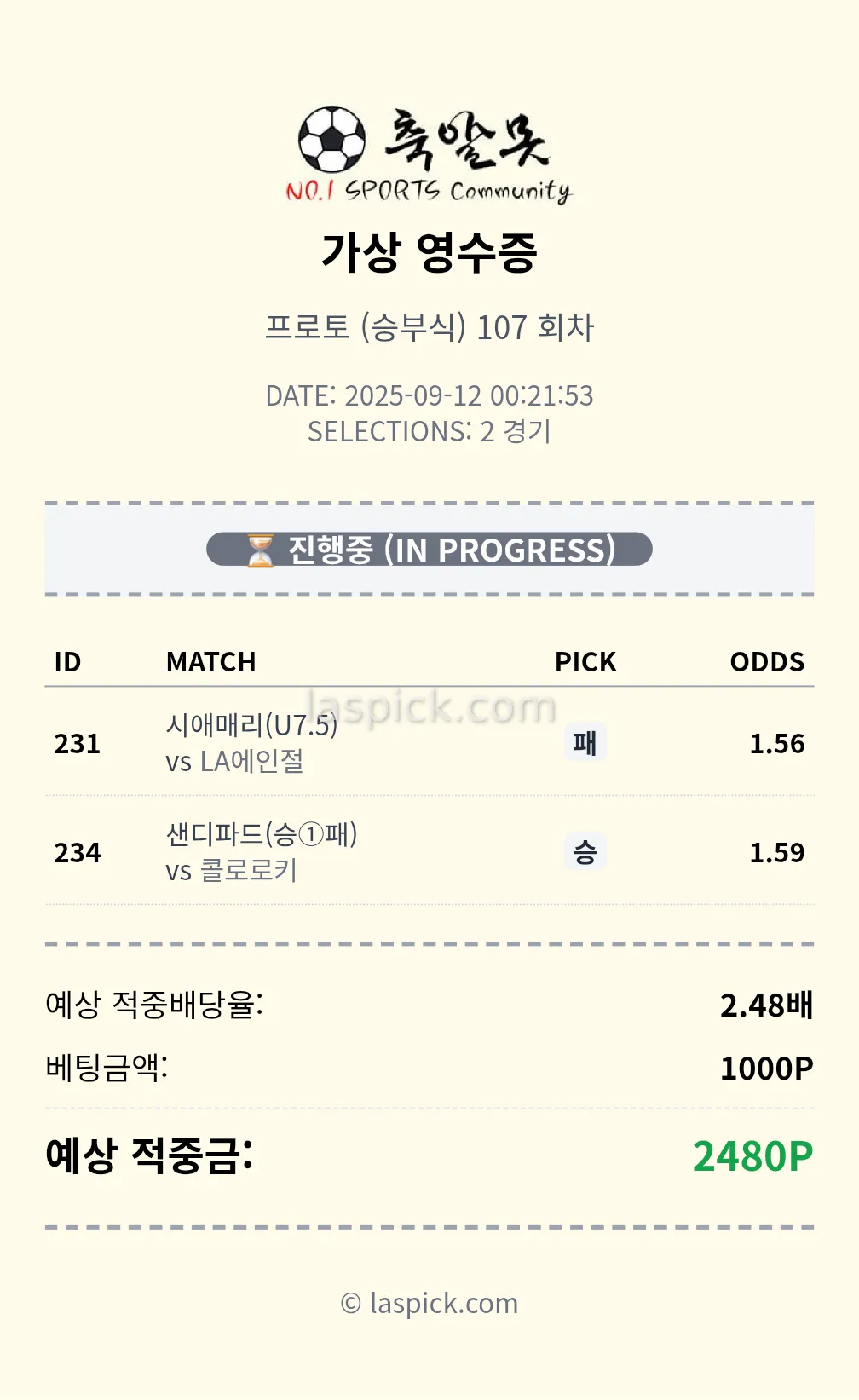Click the 가상 영수증 receipt title
This screenshot has width=859, height=1400.
[x=429, y=253]
